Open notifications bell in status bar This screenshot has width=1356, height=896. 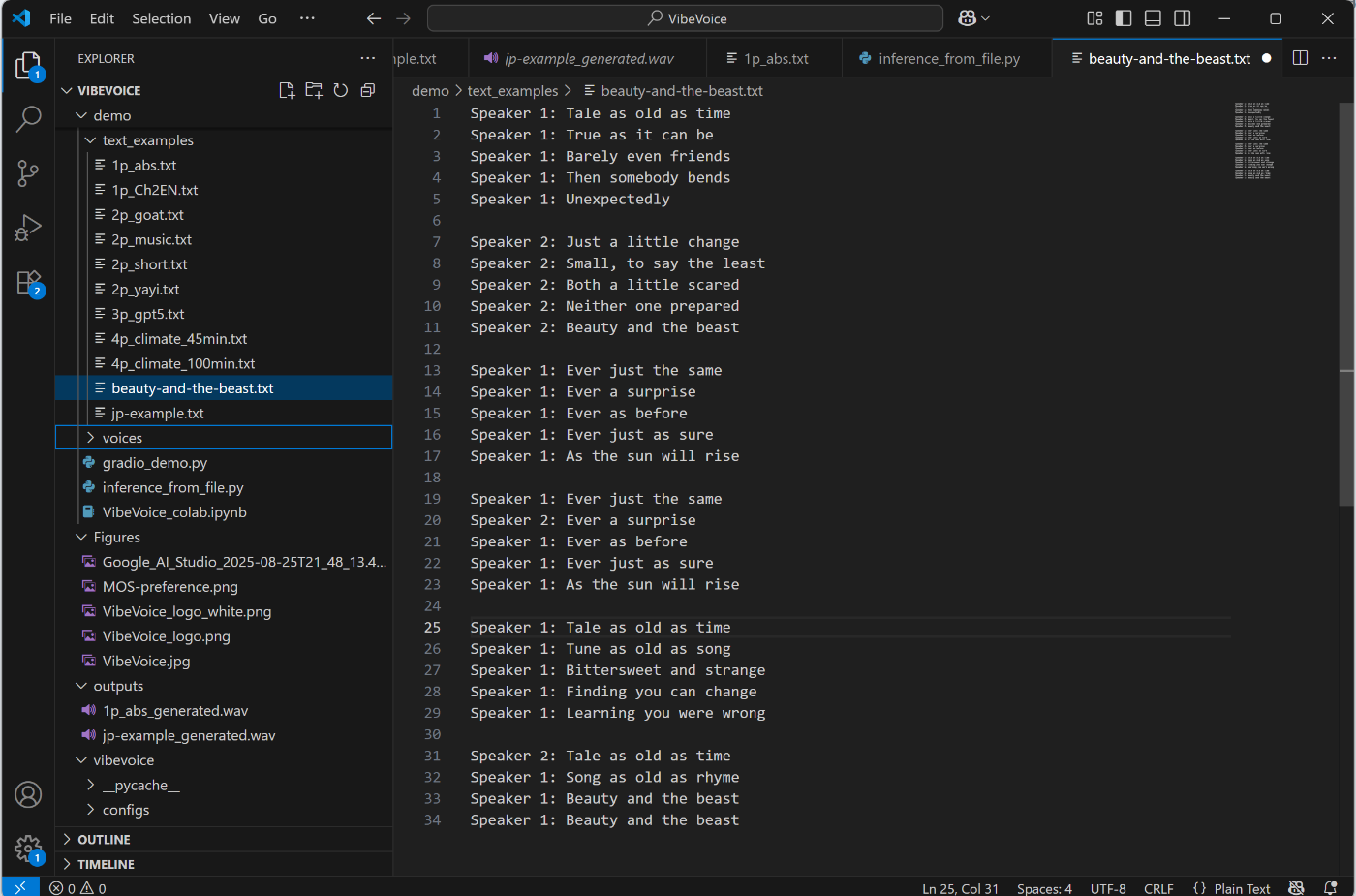(1331, 888)
